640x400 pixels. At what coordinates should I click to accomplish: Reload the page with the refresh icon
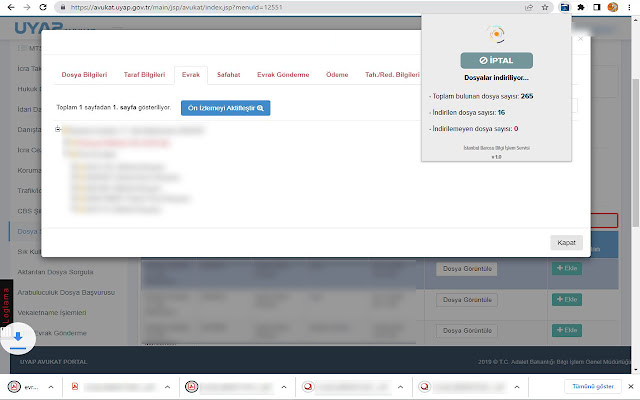tap(43, 7)
